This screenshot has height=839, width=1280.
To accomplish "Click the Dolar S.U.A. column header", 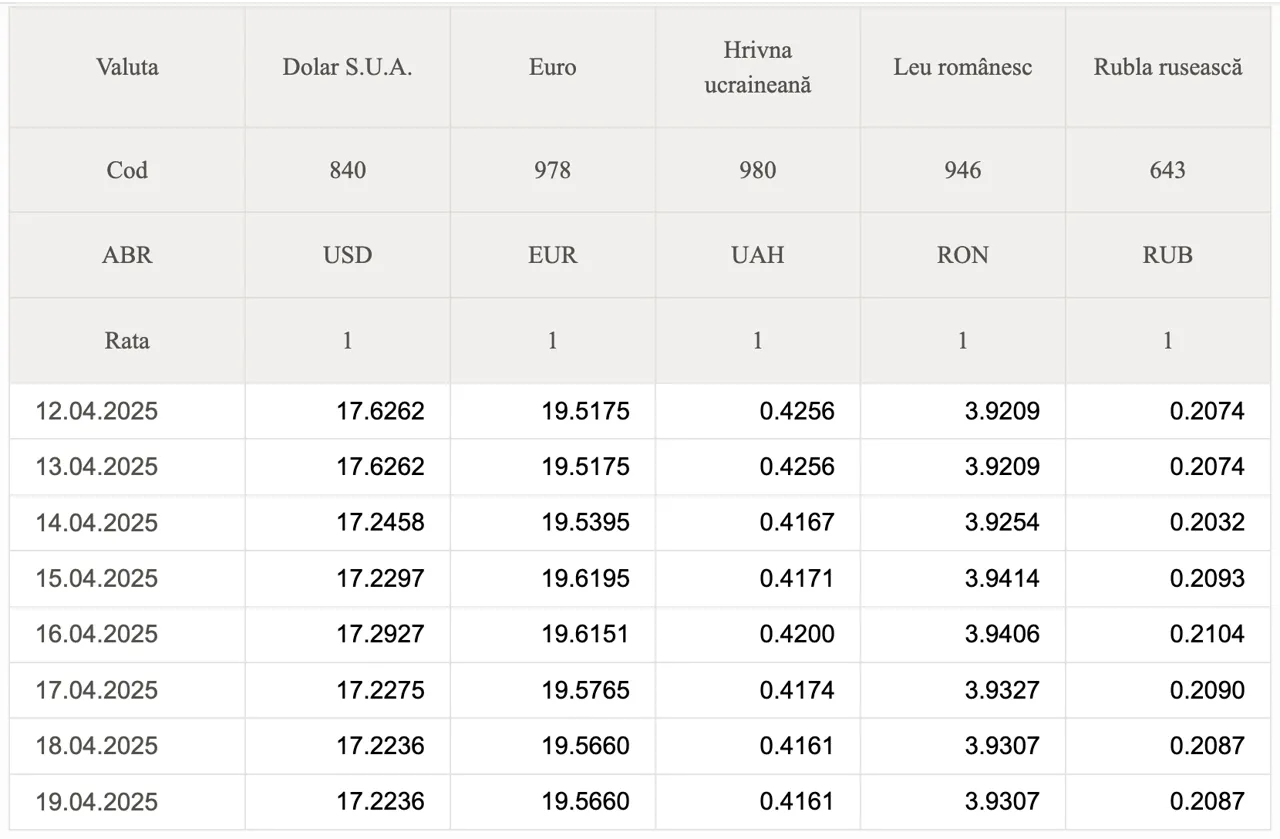I will point(347,68).
